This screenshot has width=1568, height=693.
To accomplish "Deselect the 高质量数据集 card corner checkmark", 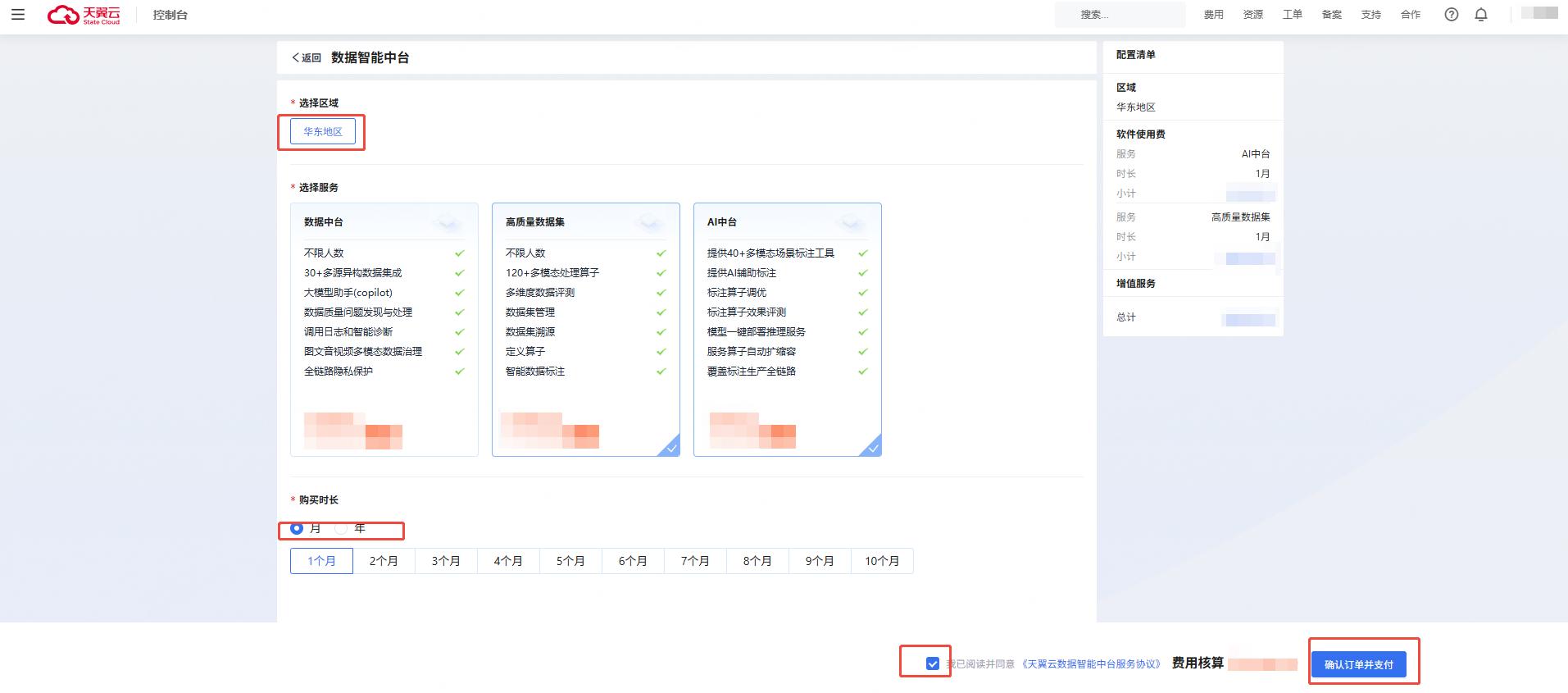I will tap(669, 445).
